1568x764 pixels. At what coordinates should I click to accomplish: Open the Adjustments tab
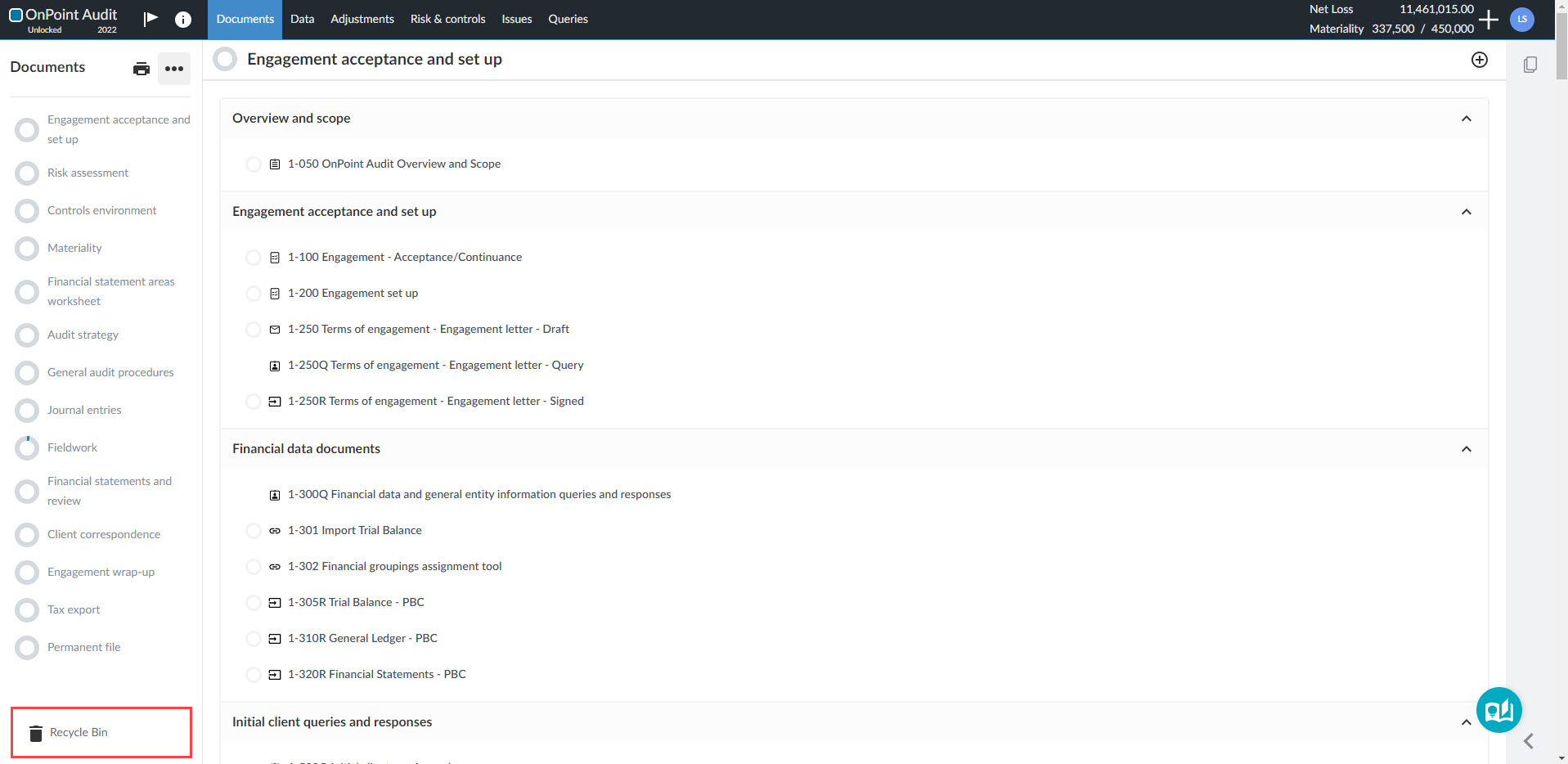362,19
